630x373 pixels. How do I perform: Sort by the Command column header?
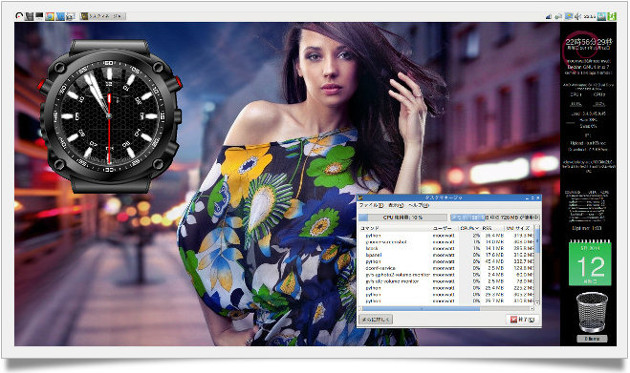(x=395, y=228)
